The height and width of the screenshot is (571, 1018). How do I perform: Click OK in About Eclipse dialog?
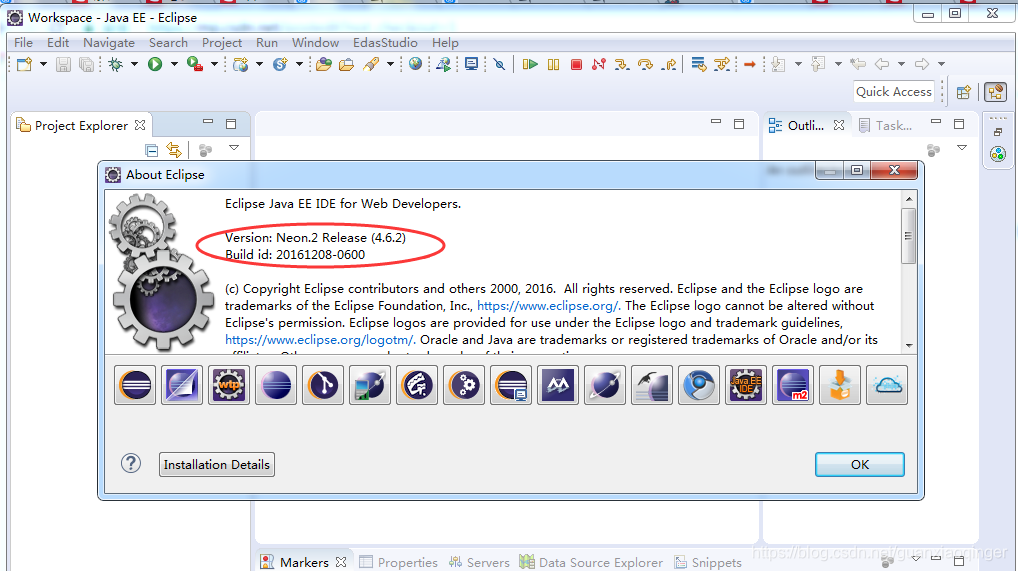click(x=860, y=464)
